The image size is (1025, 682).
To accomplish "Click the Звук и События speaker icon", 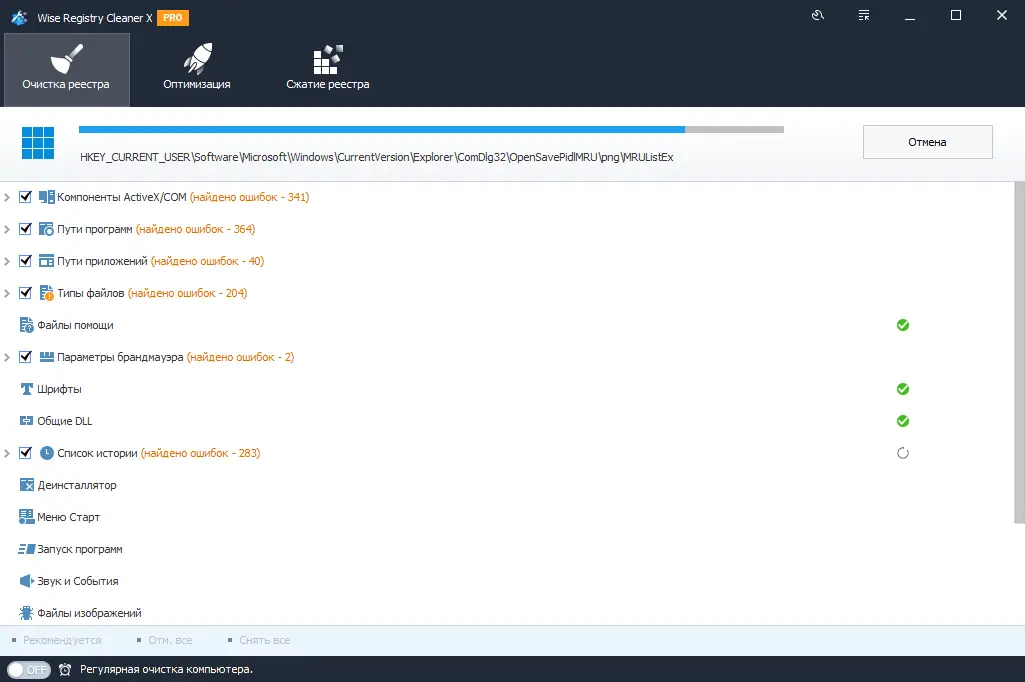I will [27, 581].
